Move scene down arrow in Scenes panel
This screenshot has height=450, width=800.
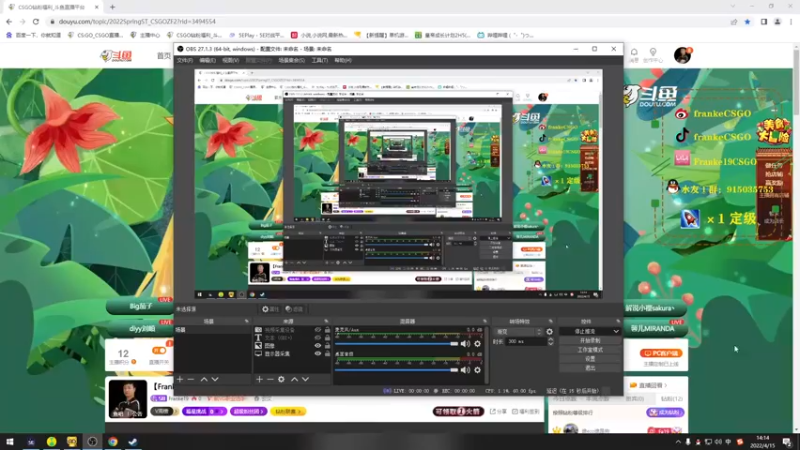pos(215,379)
